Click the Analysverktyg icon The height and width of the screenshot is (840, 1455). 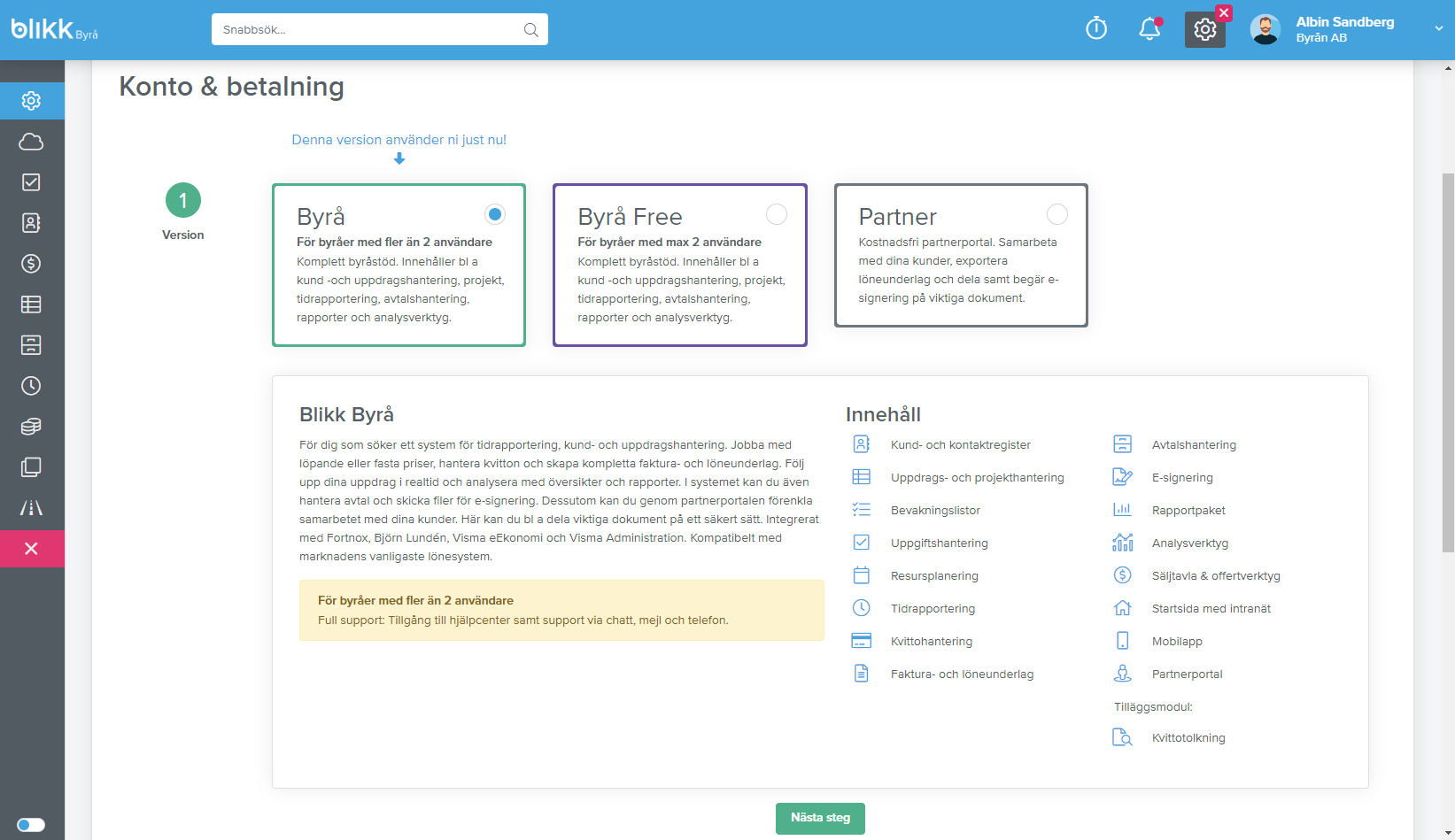tap(1122, 543)
